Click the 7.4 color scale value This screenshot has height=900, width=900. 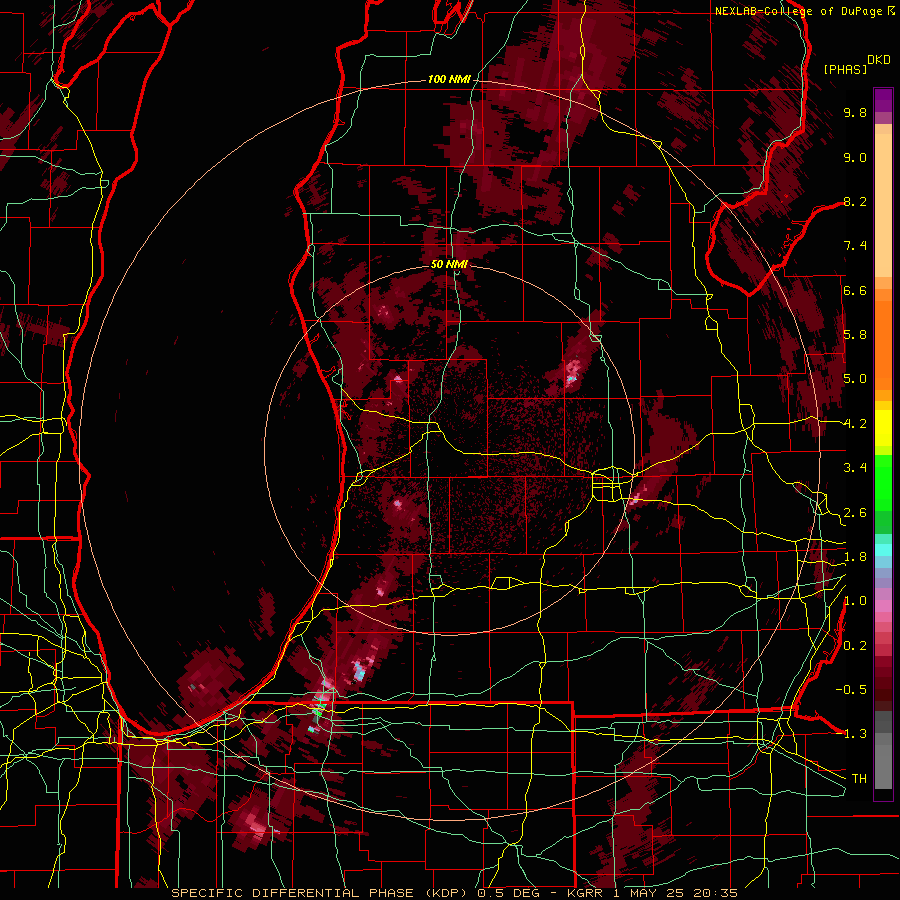[x=855, y=246]
